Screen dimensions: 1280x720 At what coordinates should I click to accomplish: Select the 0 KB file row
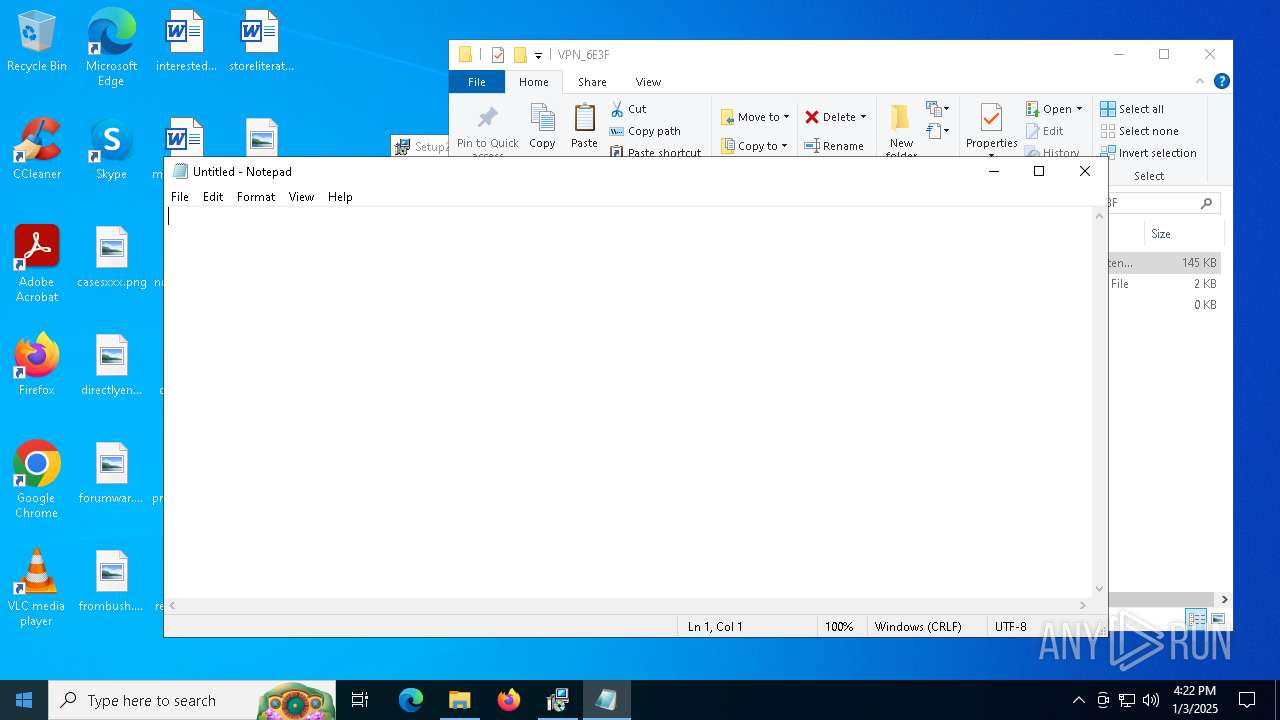point(1164,305)
